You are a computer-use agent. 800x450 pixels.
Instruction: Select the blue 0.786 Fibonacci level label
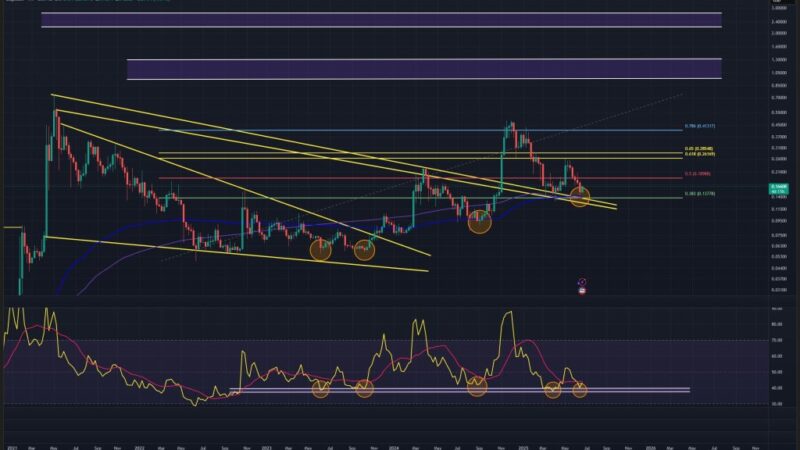pos(700,126)
